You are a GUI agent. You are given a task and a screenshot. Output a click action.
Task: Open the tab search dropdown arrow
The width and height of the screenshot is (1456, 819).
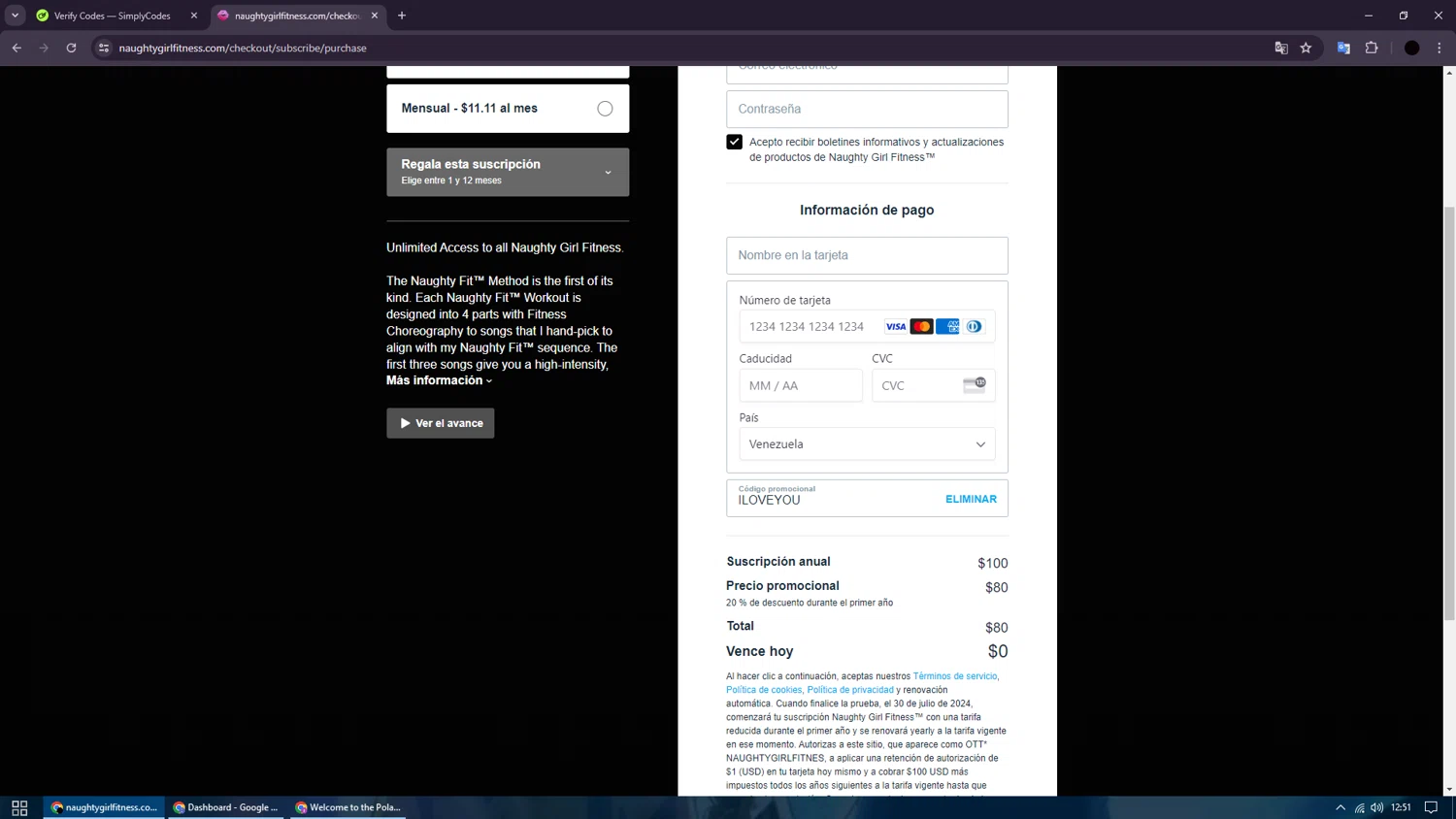click(x=15, y=16)
